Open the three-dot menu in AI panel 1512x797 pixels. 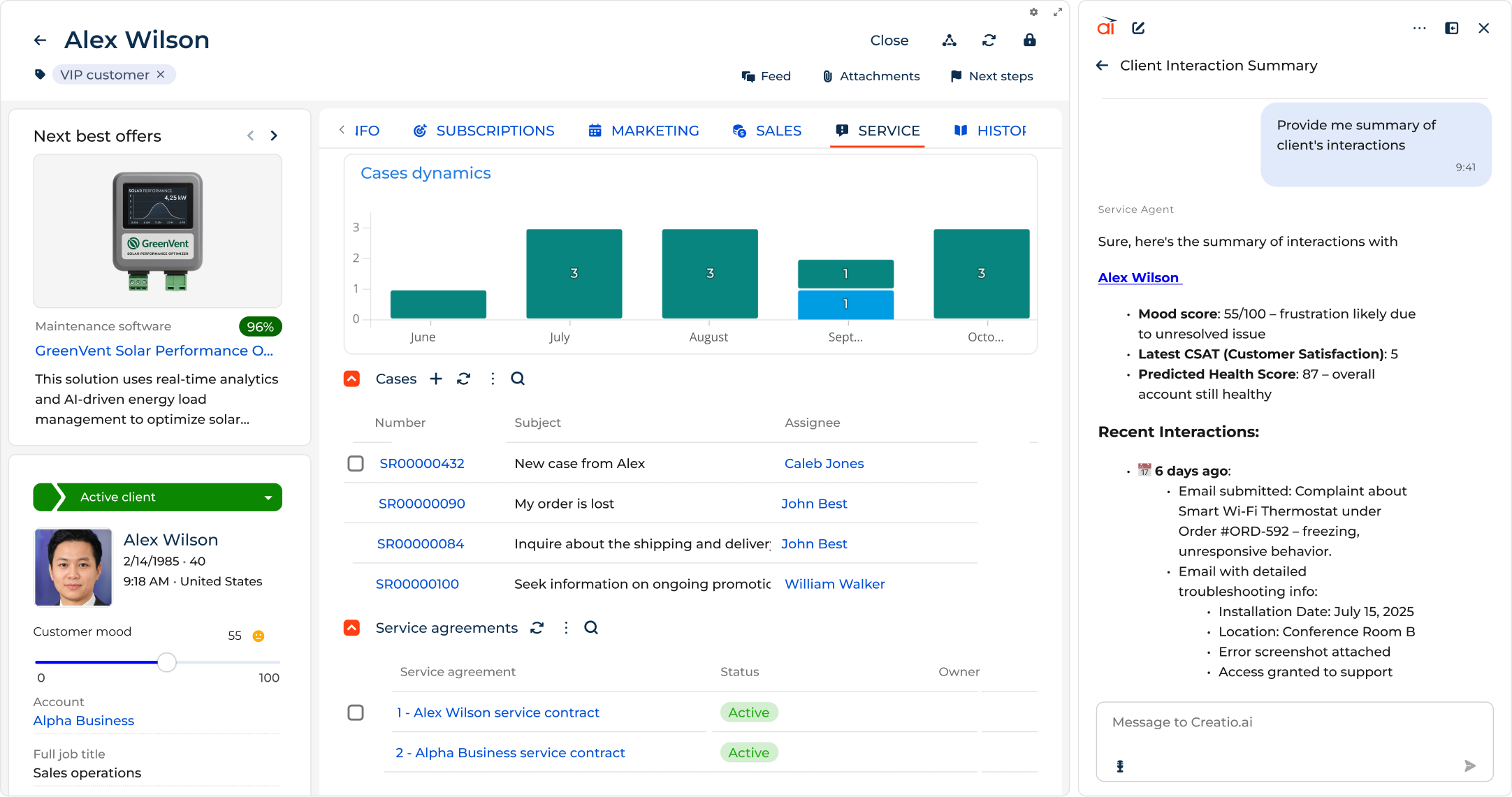1419,27
